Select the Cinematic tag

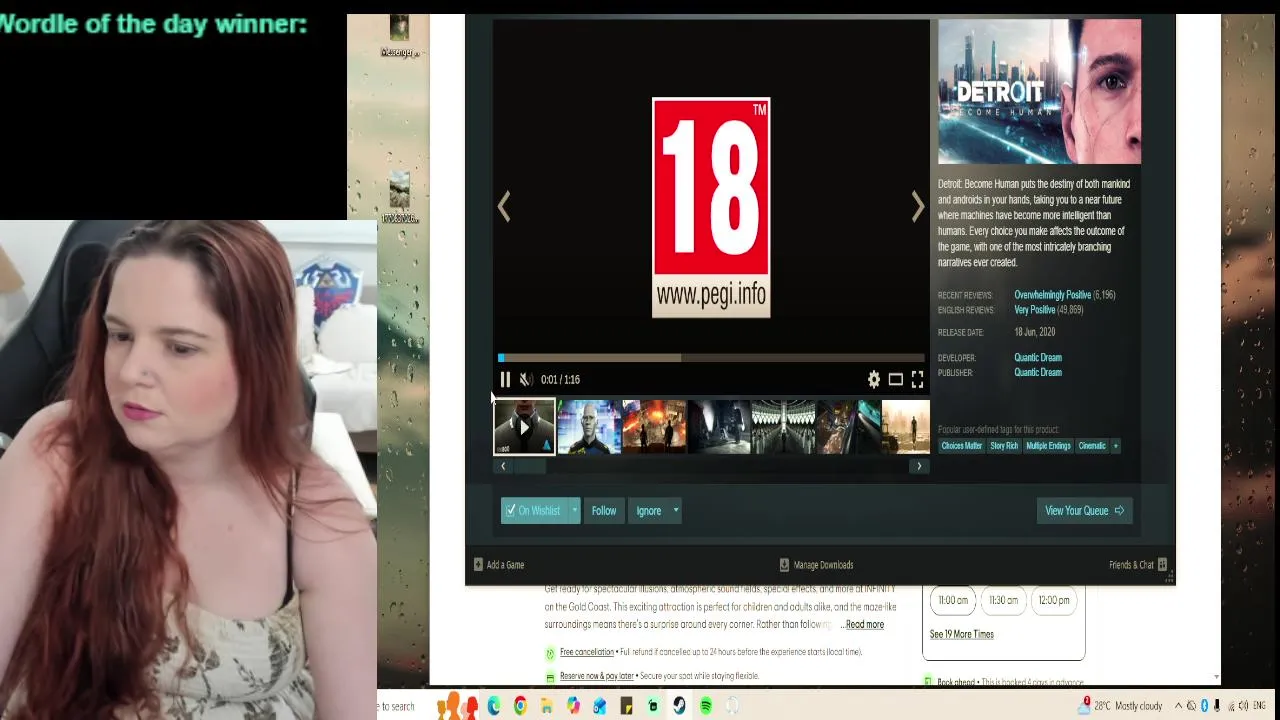[x=1092, y=446]
